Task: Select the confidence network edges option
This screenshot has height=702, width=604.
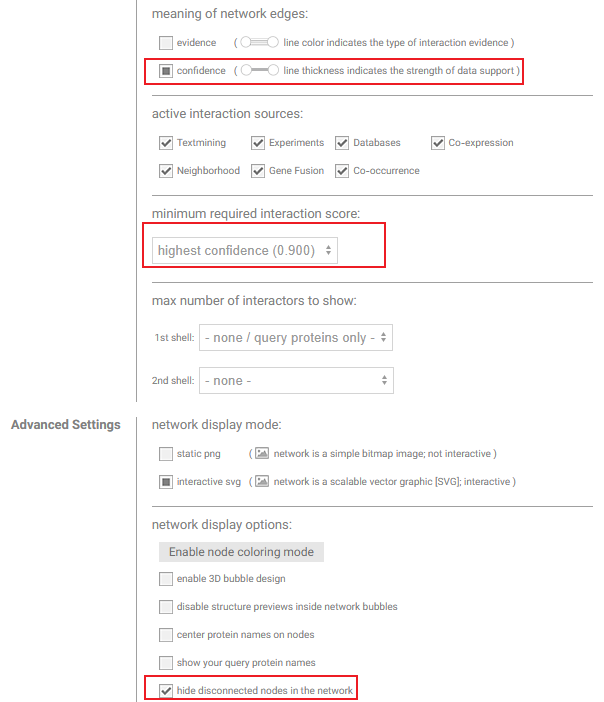Action: pyautogui.click(x=166, y=71)
